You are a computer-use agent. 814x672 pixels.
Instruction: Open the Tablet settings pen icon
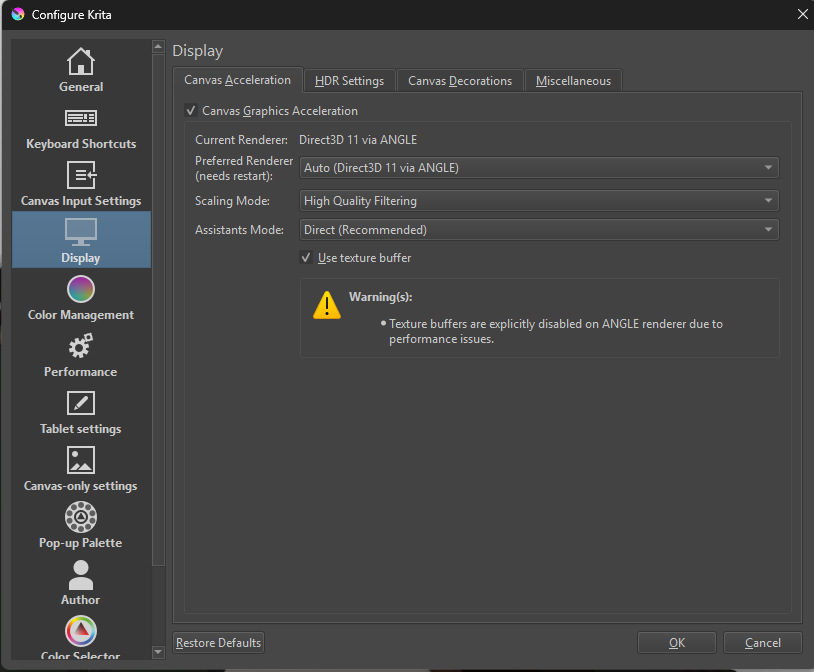(81, 403)
